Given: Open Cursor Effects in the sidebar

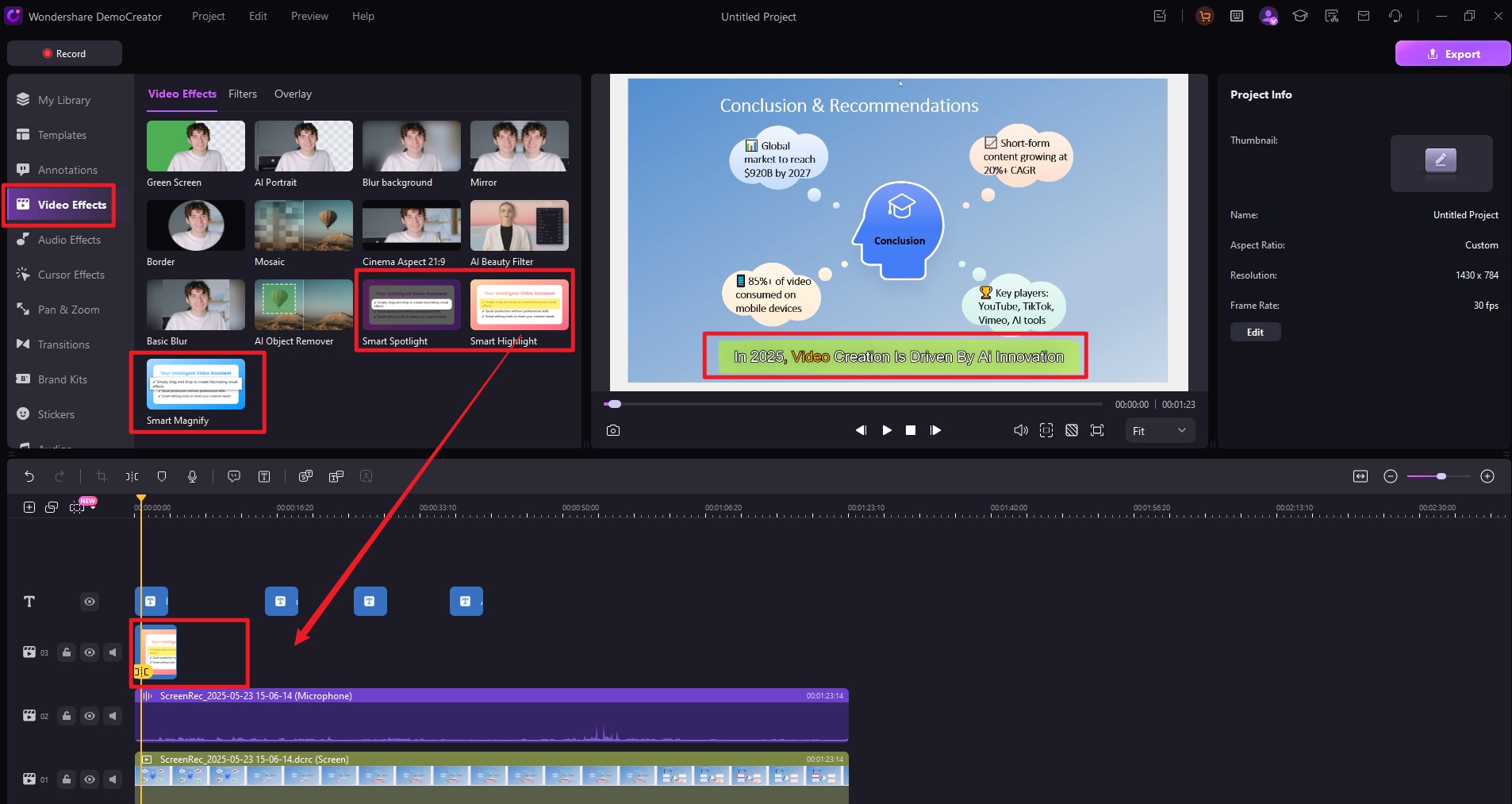Looking at the screenshot, I should (x=71, y=275).
